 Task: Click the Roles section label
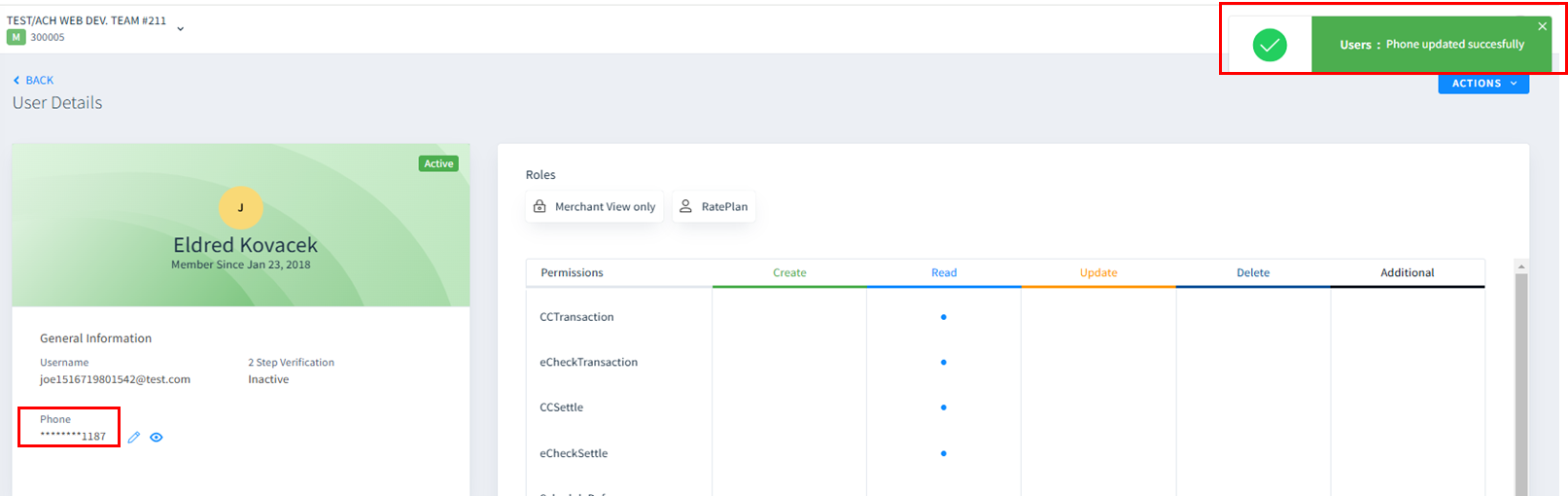[x=540, y=175]
